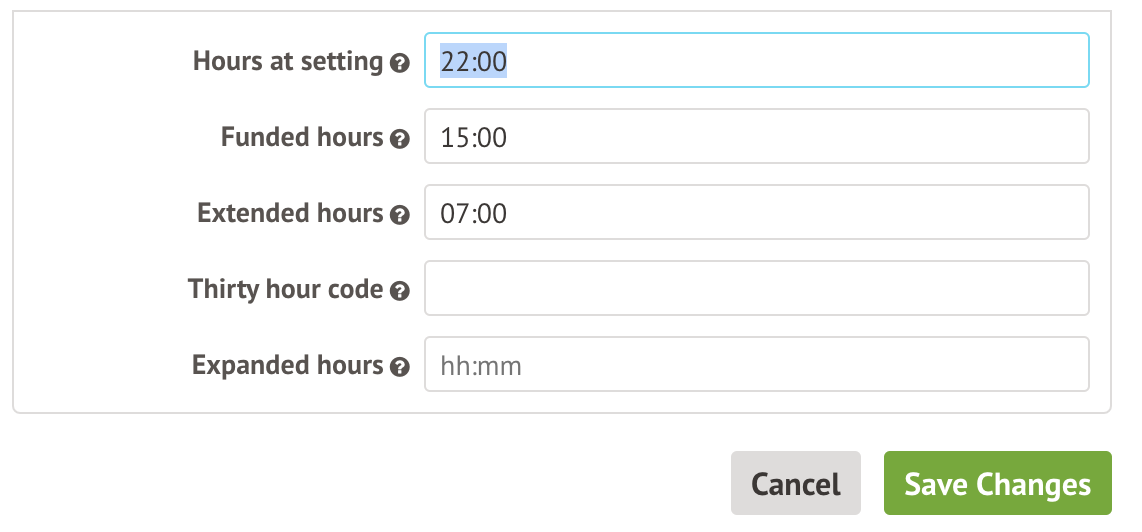This screenshot has height=532, width=1142.
Task: Focus the Hours at setting input field
Action: [756, 60]
